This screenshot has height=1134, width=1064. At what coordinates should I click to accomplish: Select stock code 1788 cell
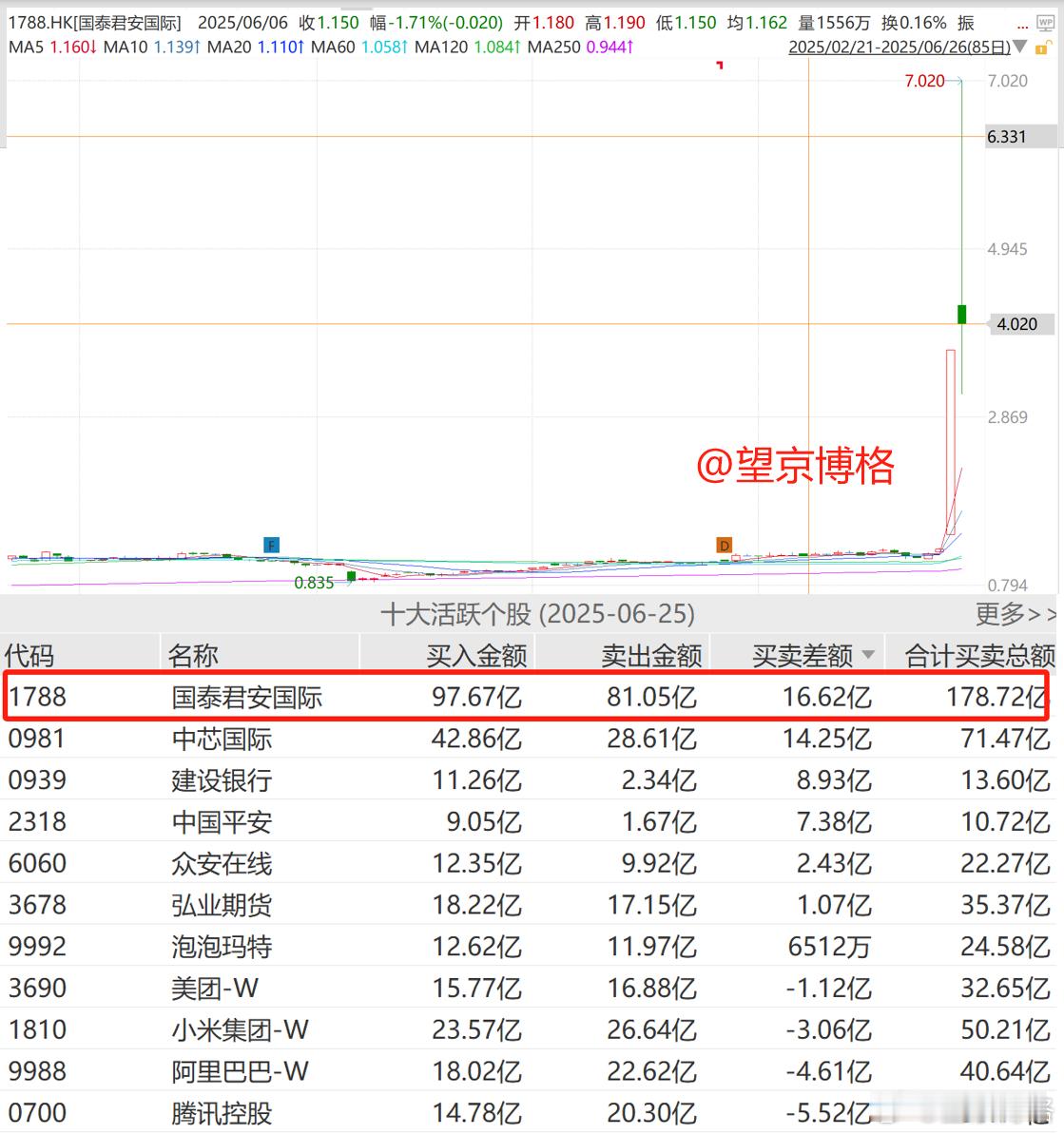coord(38,697)
